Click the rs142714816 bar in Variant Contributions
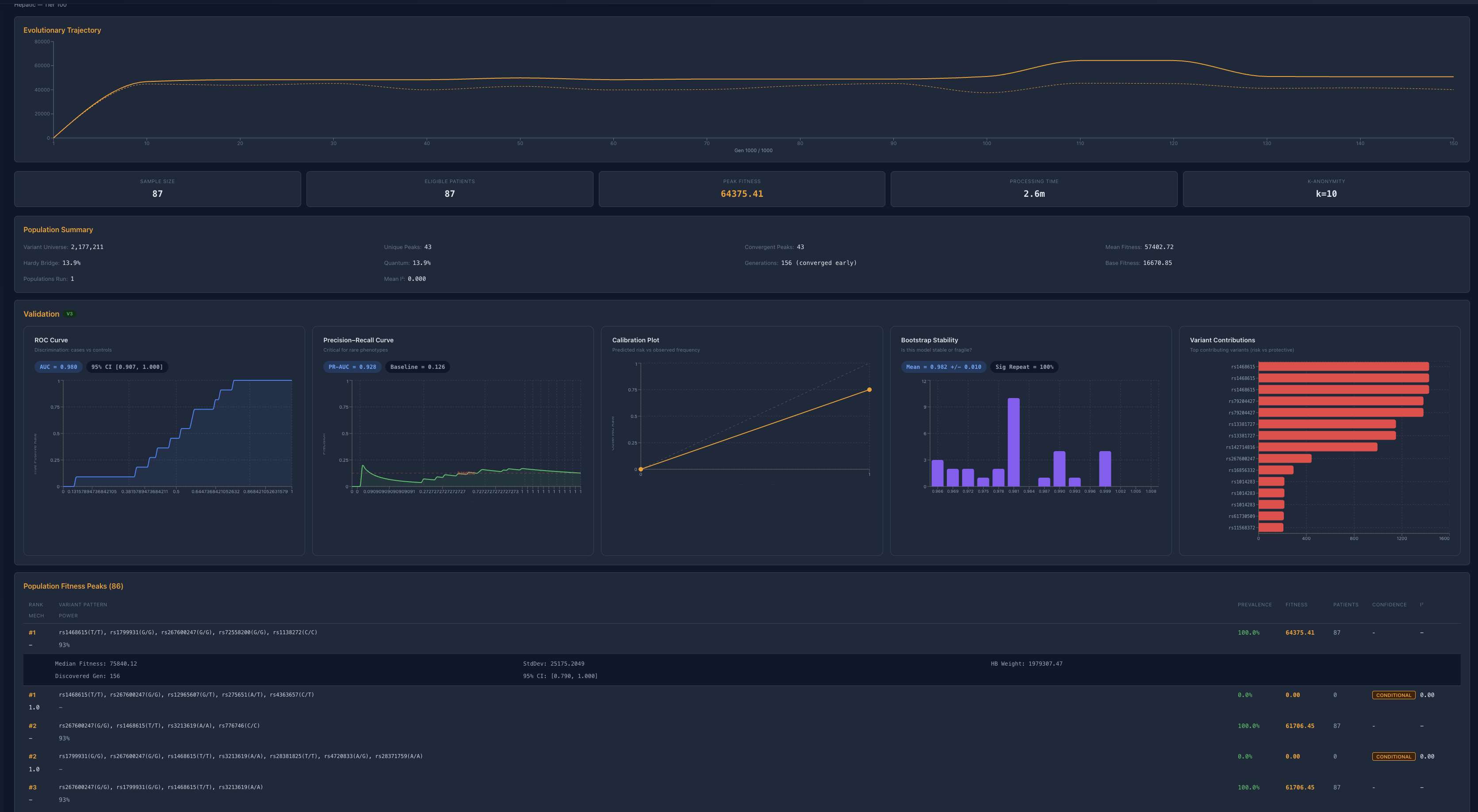This screenshot has height=812, width=1478. click(x=1317, y=447)
